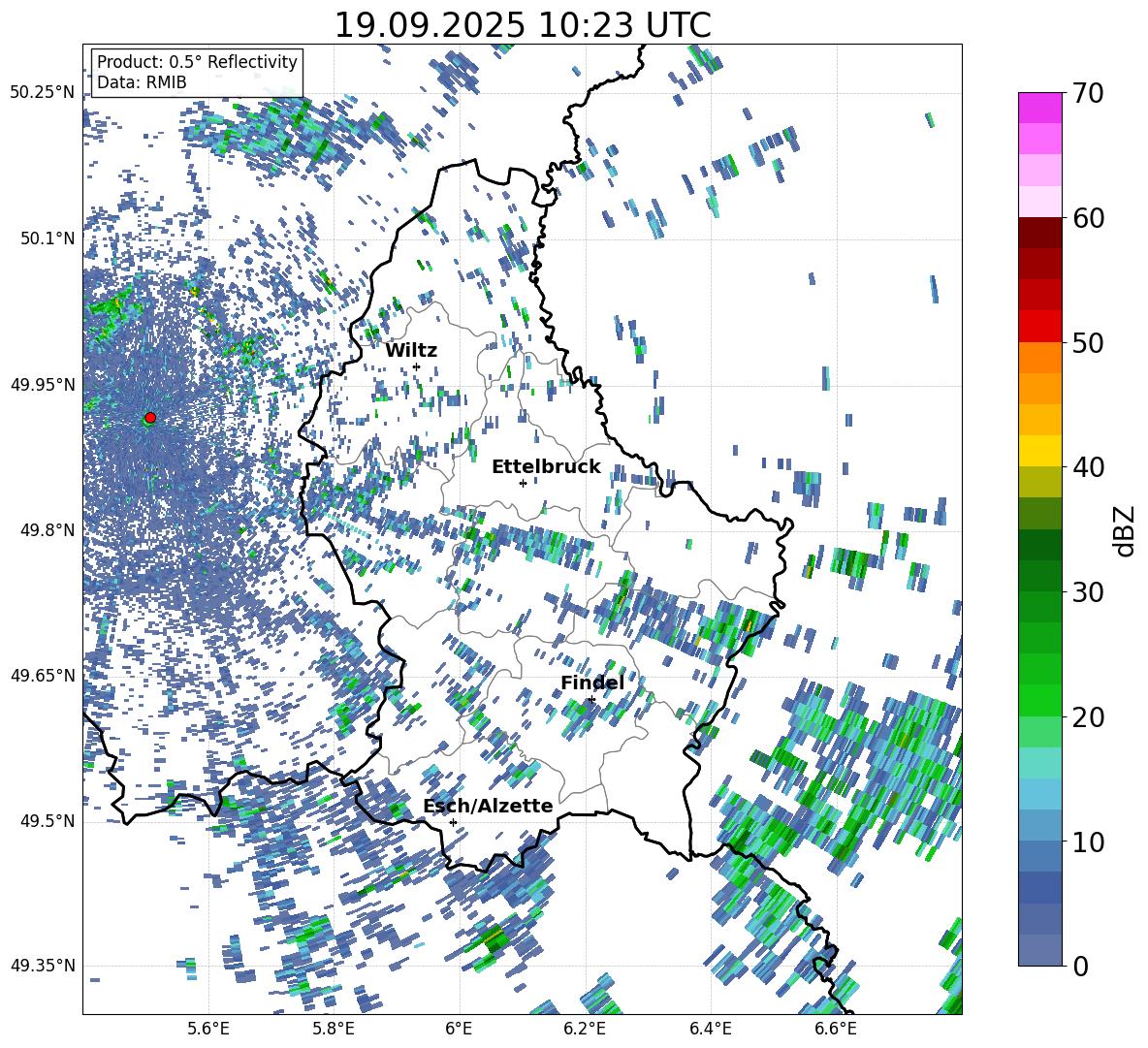Screen dimensions: 1148x1048
Task: Click the 'Product: 0.5° Reflectivity' text
Action: [197, 62]
